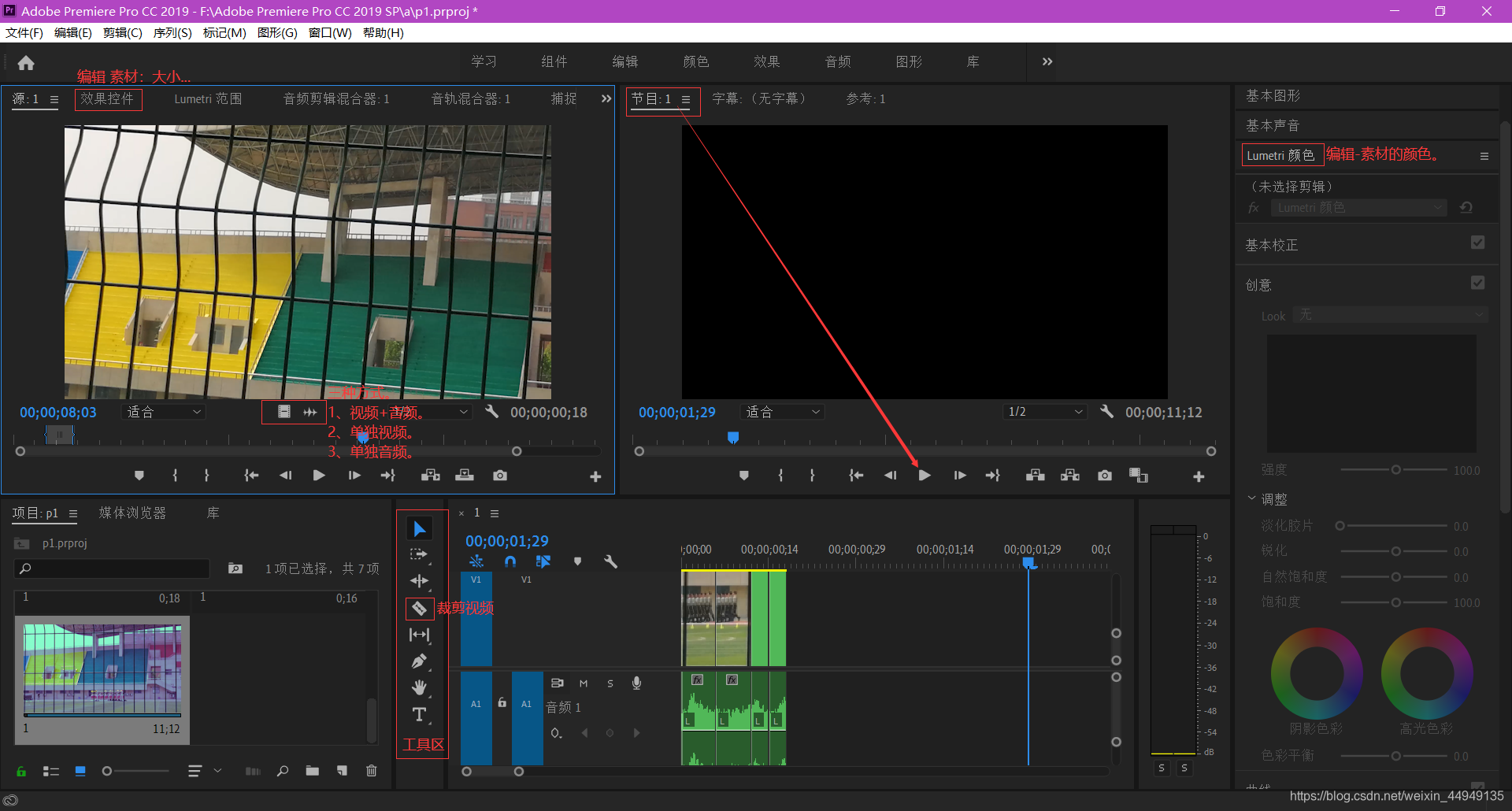Screen dimensions: 1512x811
Task: Switch Project panel to Icon view
Action: [80, 771]
